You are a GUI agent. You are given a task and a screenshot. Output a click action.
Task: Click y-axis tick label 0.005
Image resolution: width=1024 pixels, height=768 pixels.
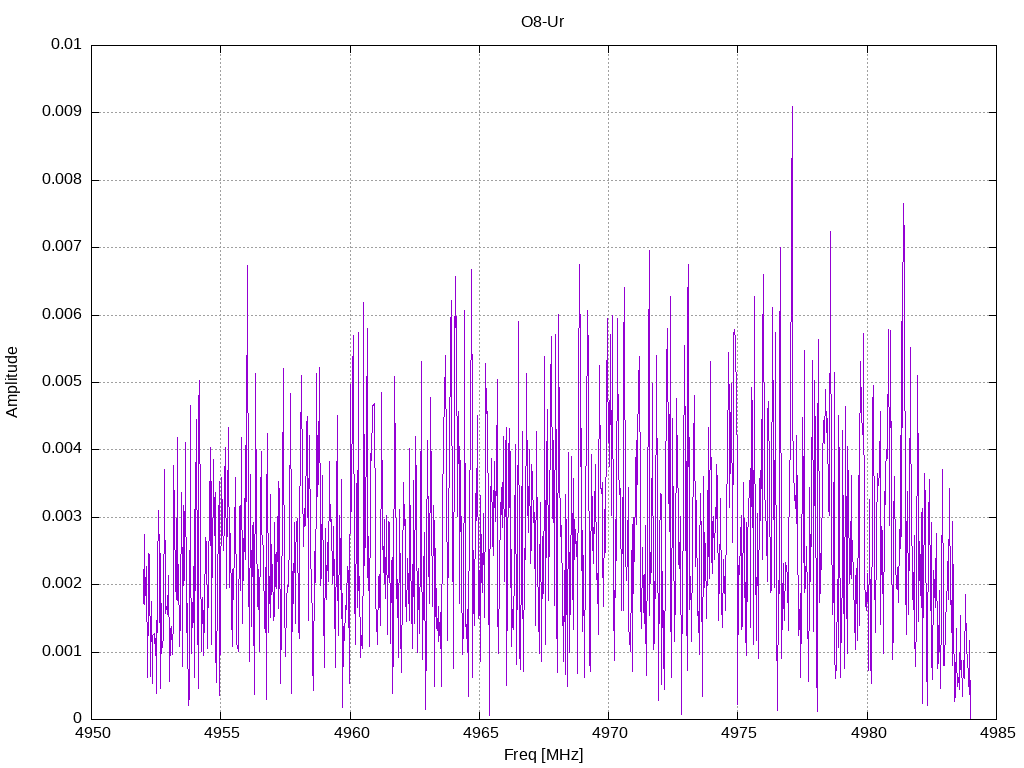point(62,381)
